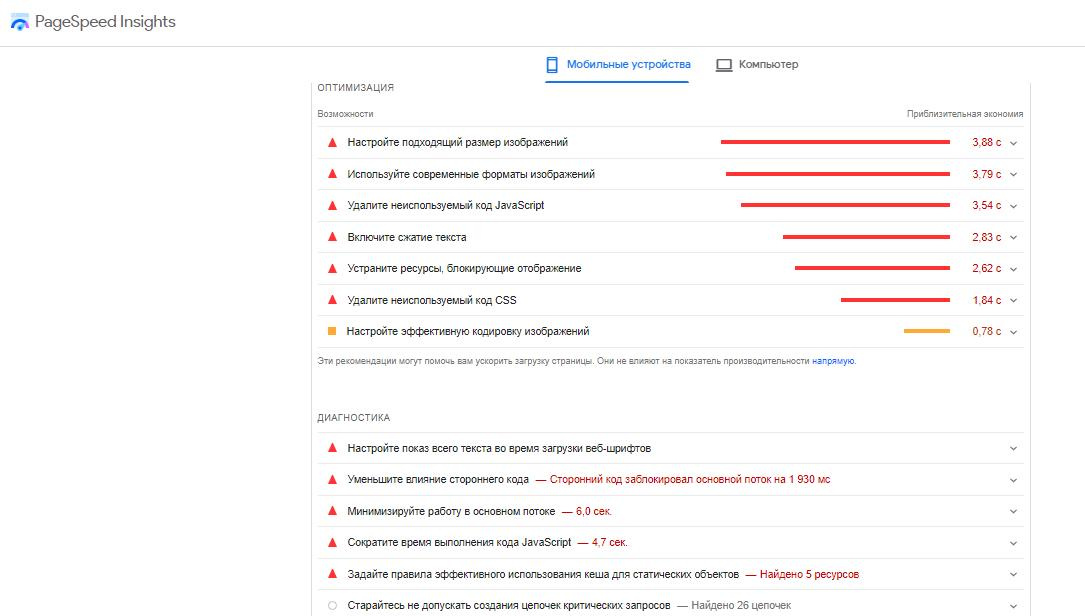Click red triangle beside web fonts text diagnostic
This screenshot has height=616, width=1085.
332,448
